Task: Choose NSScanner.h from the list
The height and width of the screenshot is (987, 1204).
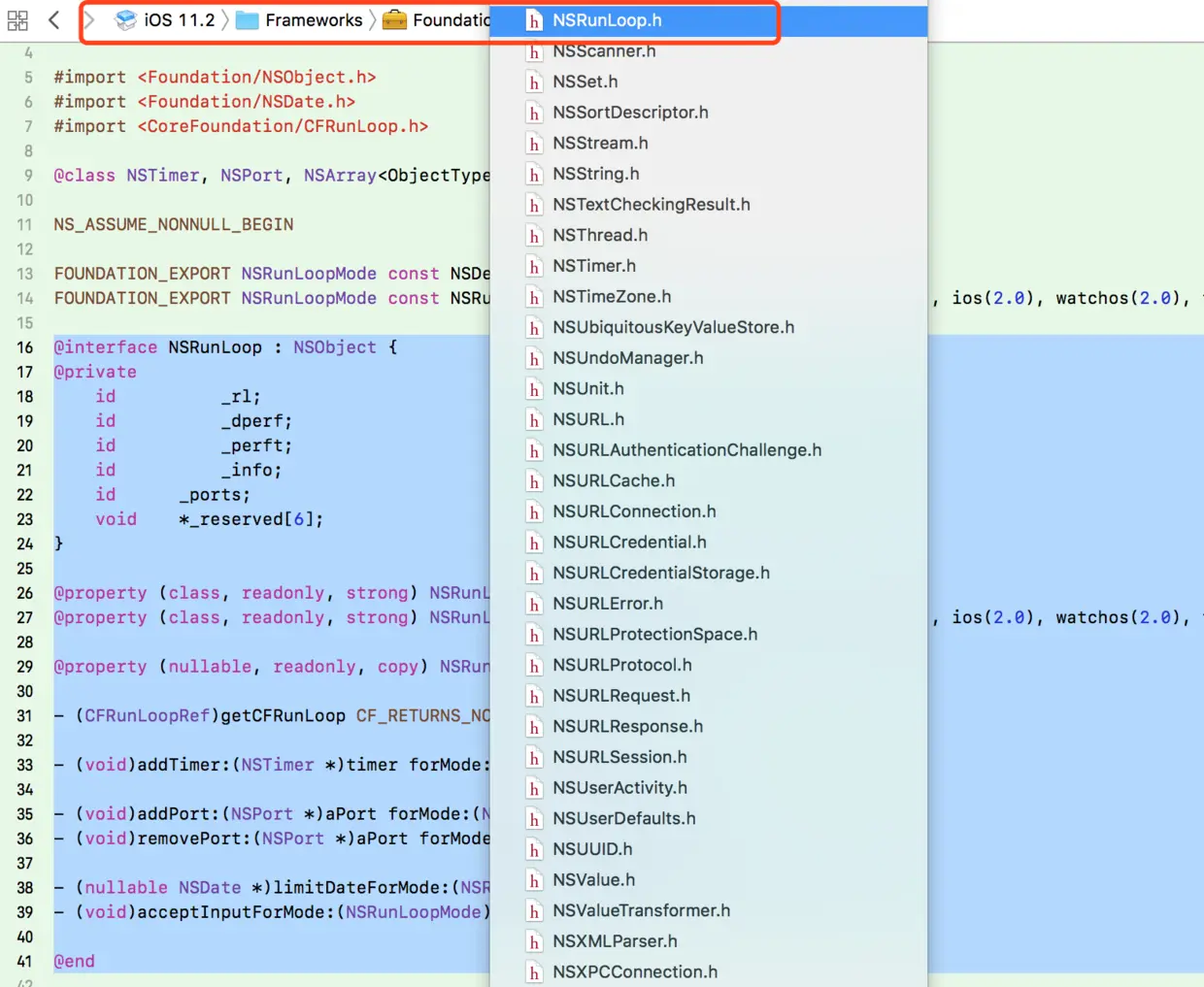Action: tap(709, 51)
